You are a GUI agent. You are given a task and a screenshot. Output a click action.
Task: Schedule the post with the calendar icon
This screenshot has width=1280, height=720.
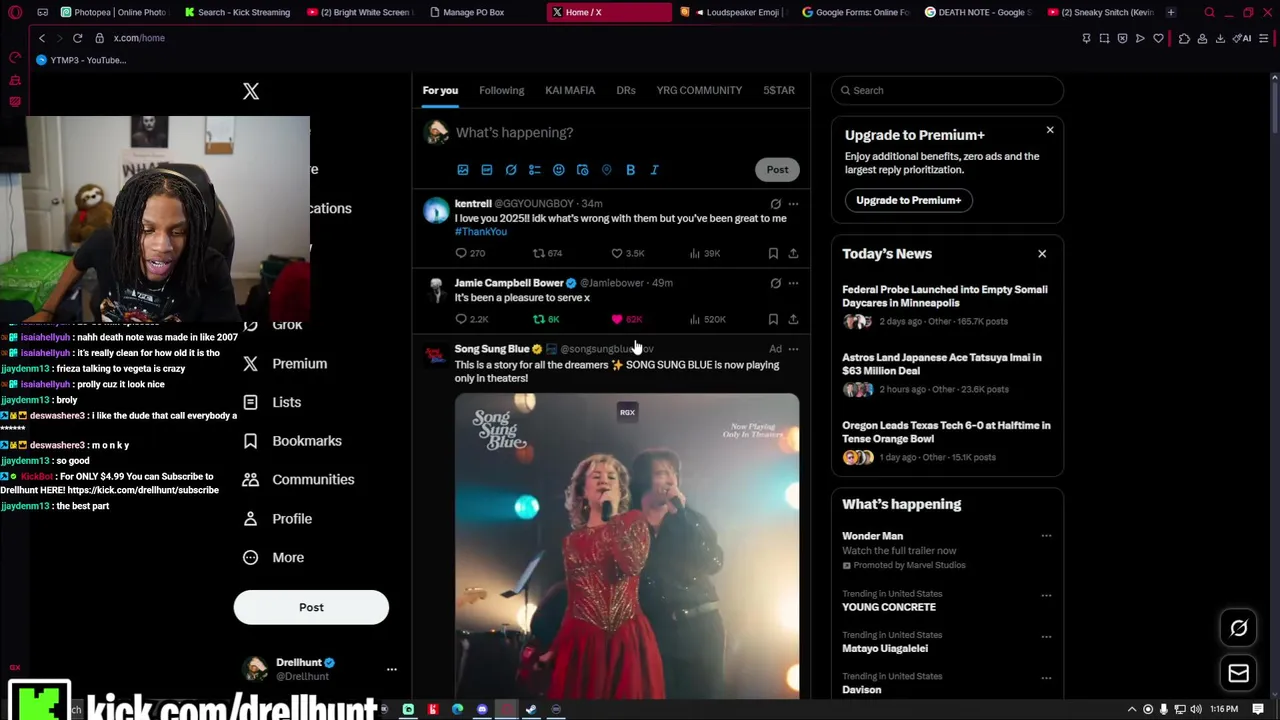coord(583,170)
